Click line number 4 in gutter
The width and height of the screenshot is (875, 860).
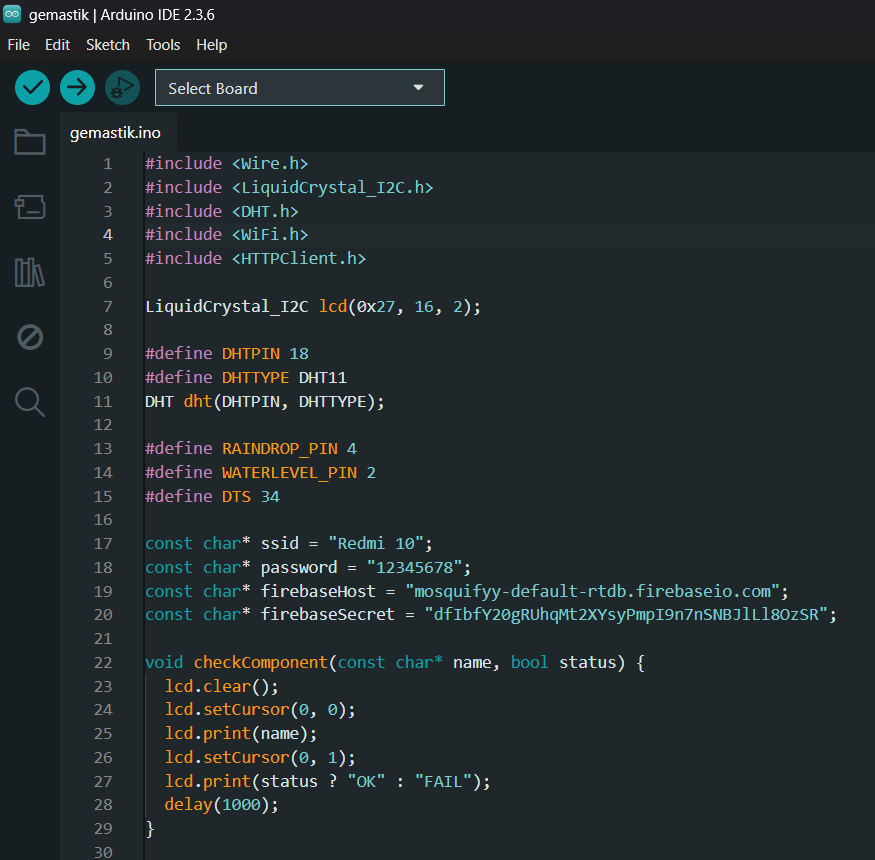point(108,235)
